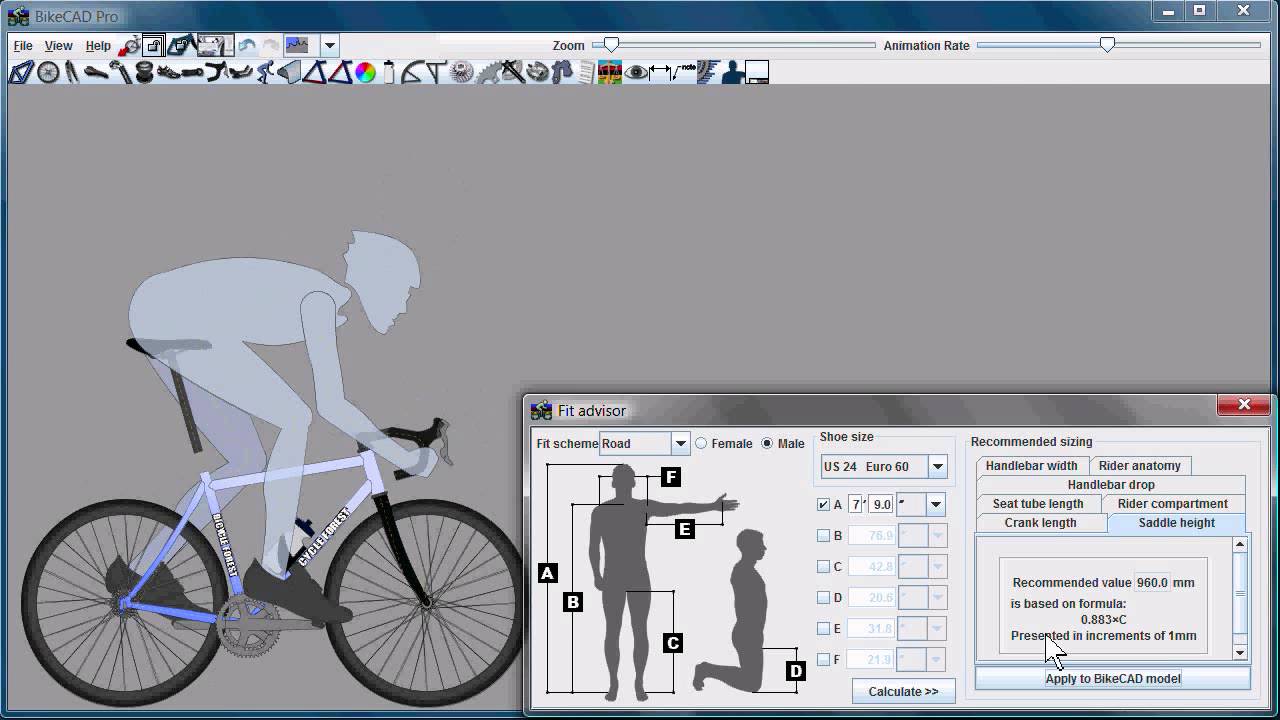1280x720 pixels.
Task: Switch to the Rider compartment tab
Action: 1172,503
